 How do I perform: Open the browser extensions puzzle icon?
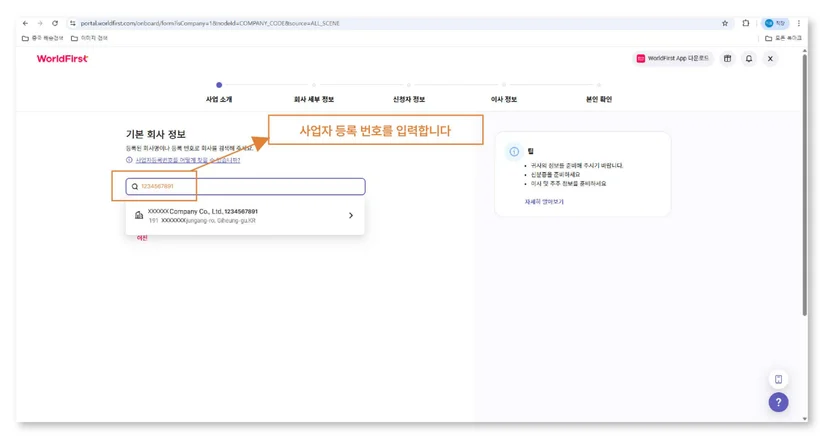tap(746, 23)
